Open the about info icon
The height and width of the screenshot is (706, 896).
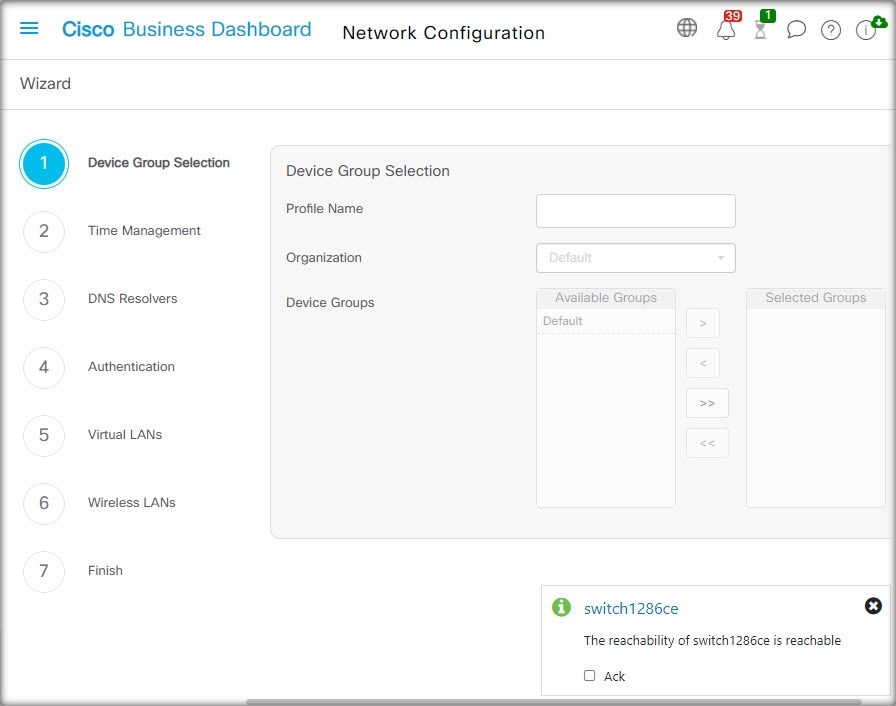866,30
